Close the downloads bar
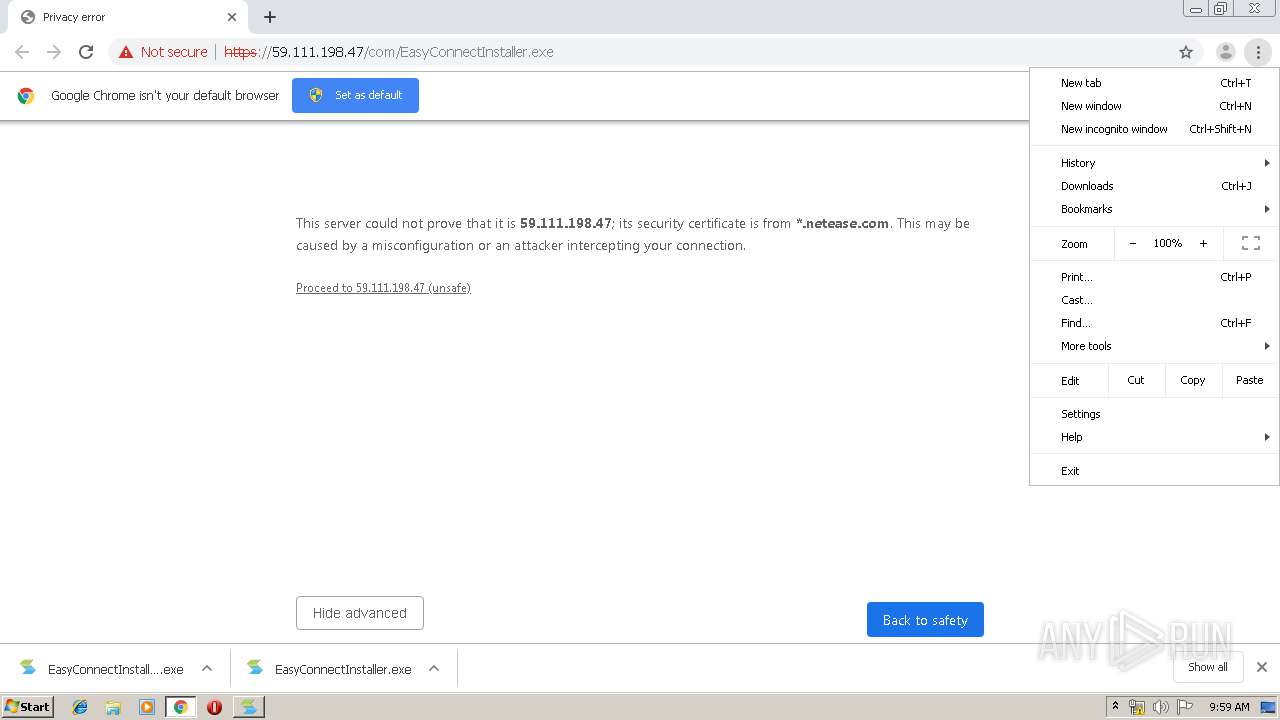Viewport: 1280px width, 720px height. 1262,667
